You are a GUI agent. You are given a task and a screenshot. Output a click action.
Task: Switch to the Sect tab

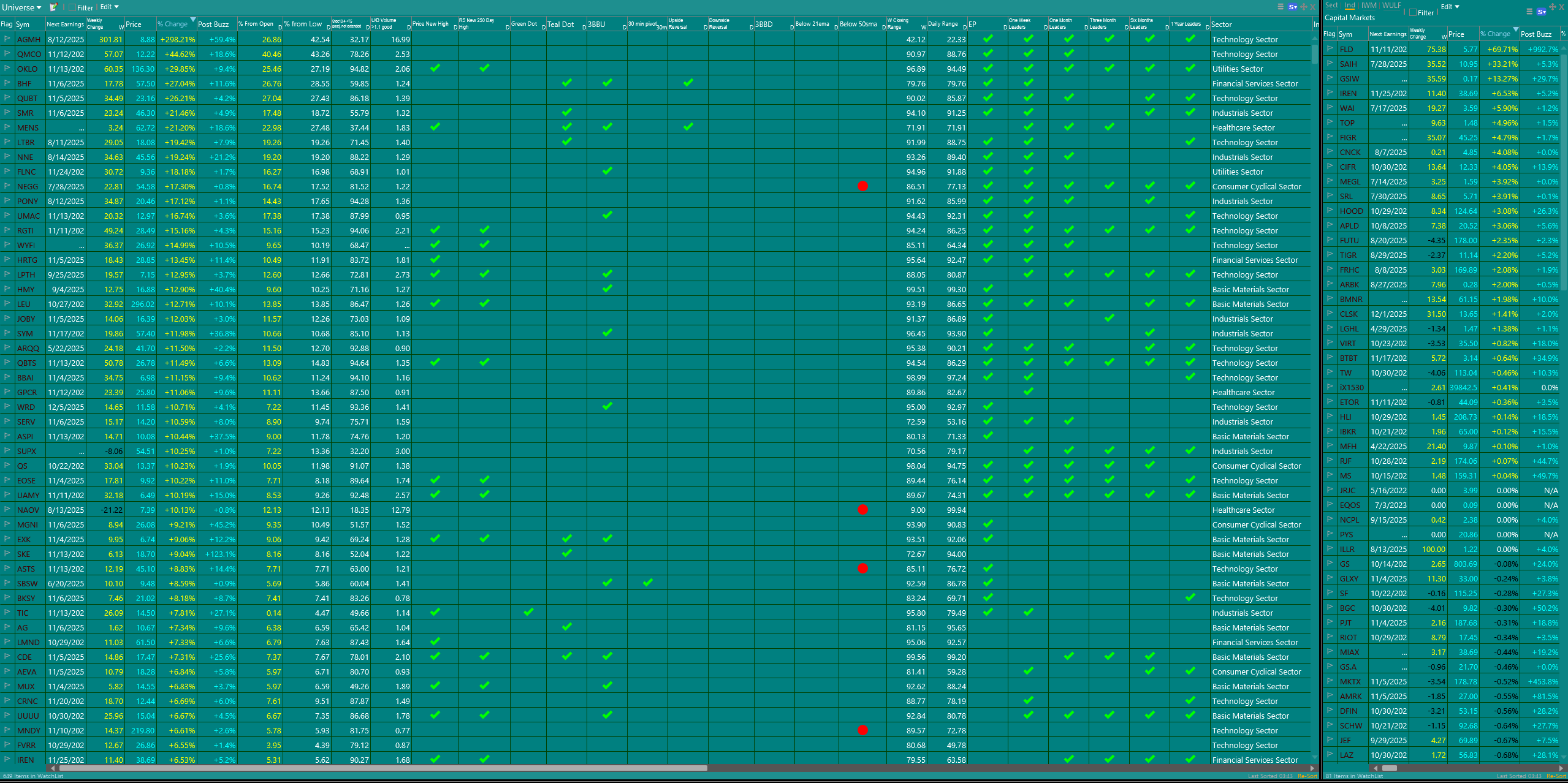[1331, 5]
